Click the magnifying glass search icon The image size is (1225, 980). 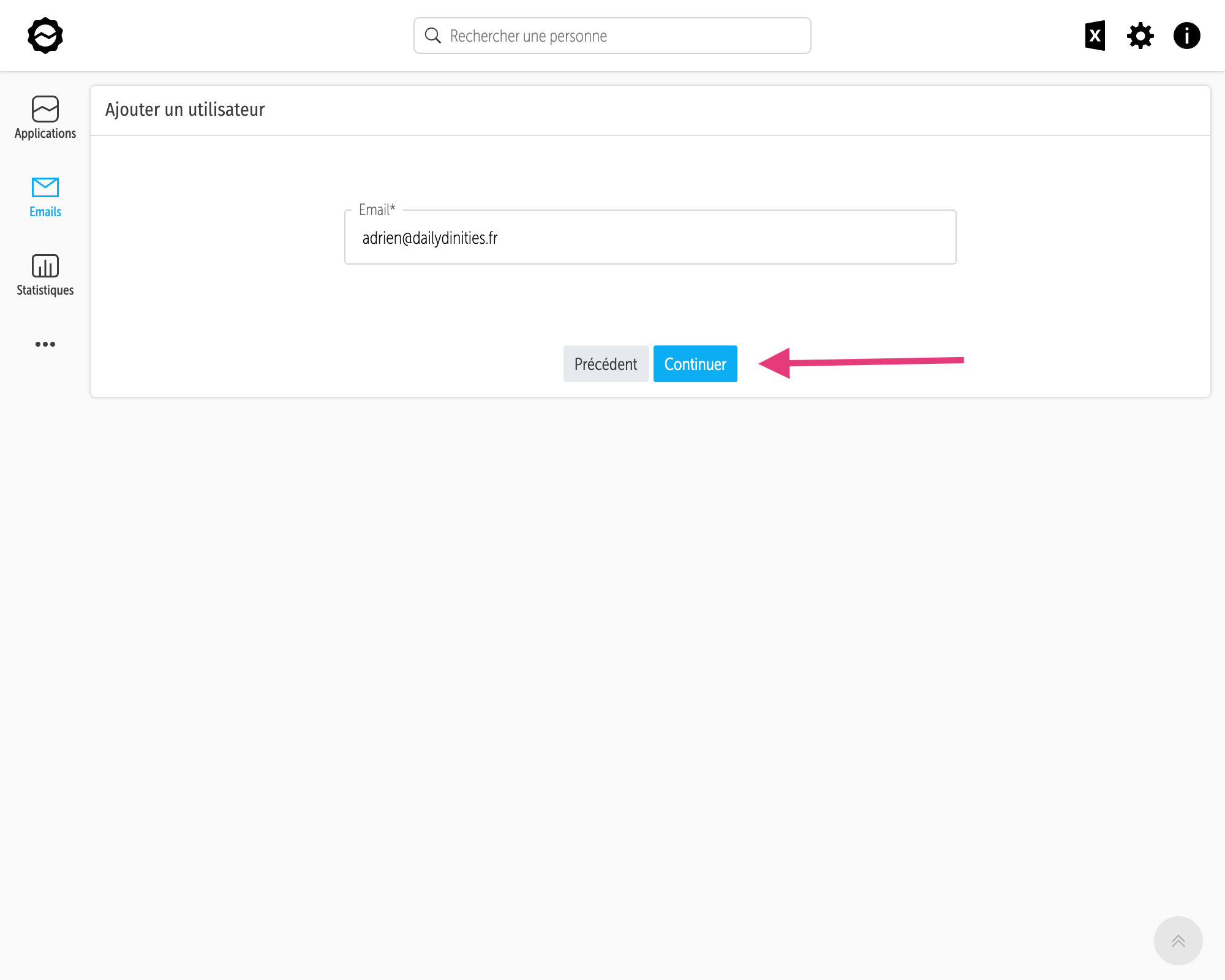(x=433, y=36)
